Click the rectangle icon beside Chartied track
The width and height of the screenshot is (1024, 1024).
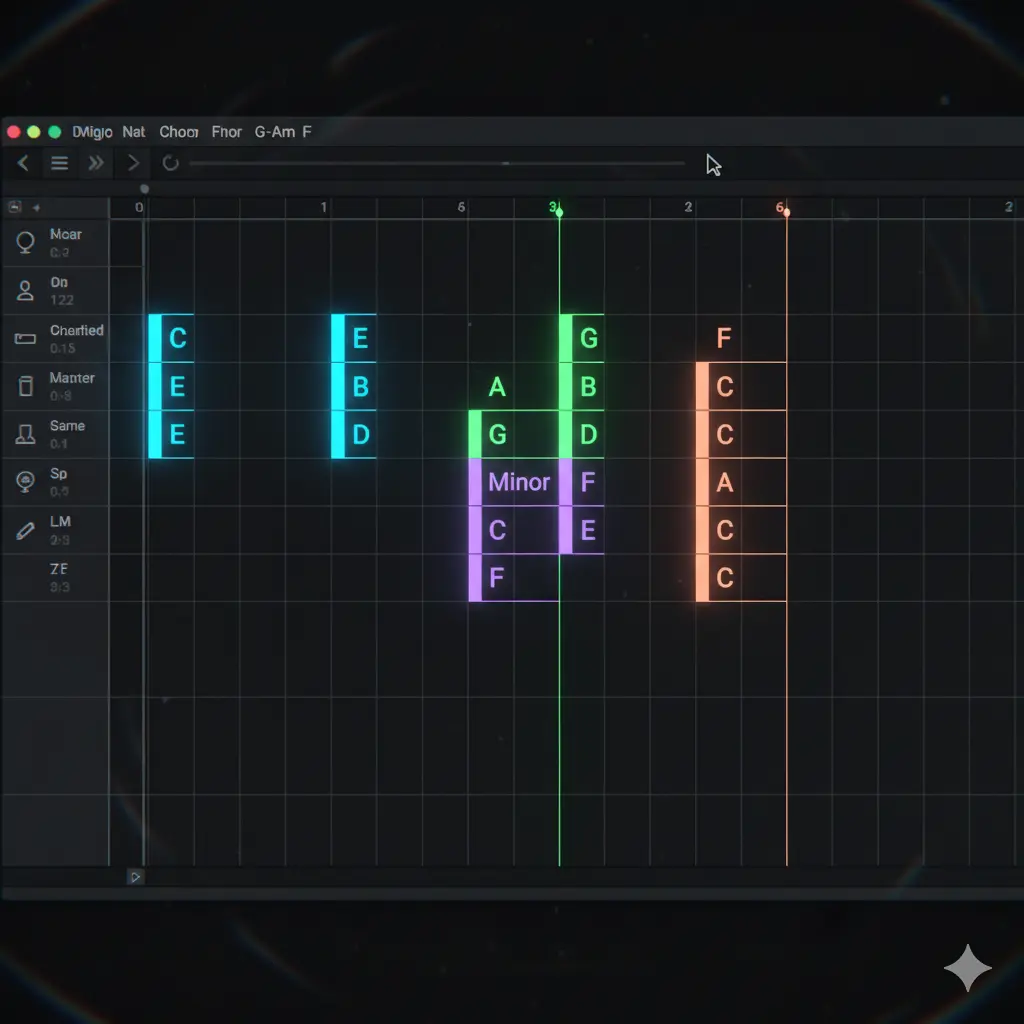pos(26,339)
